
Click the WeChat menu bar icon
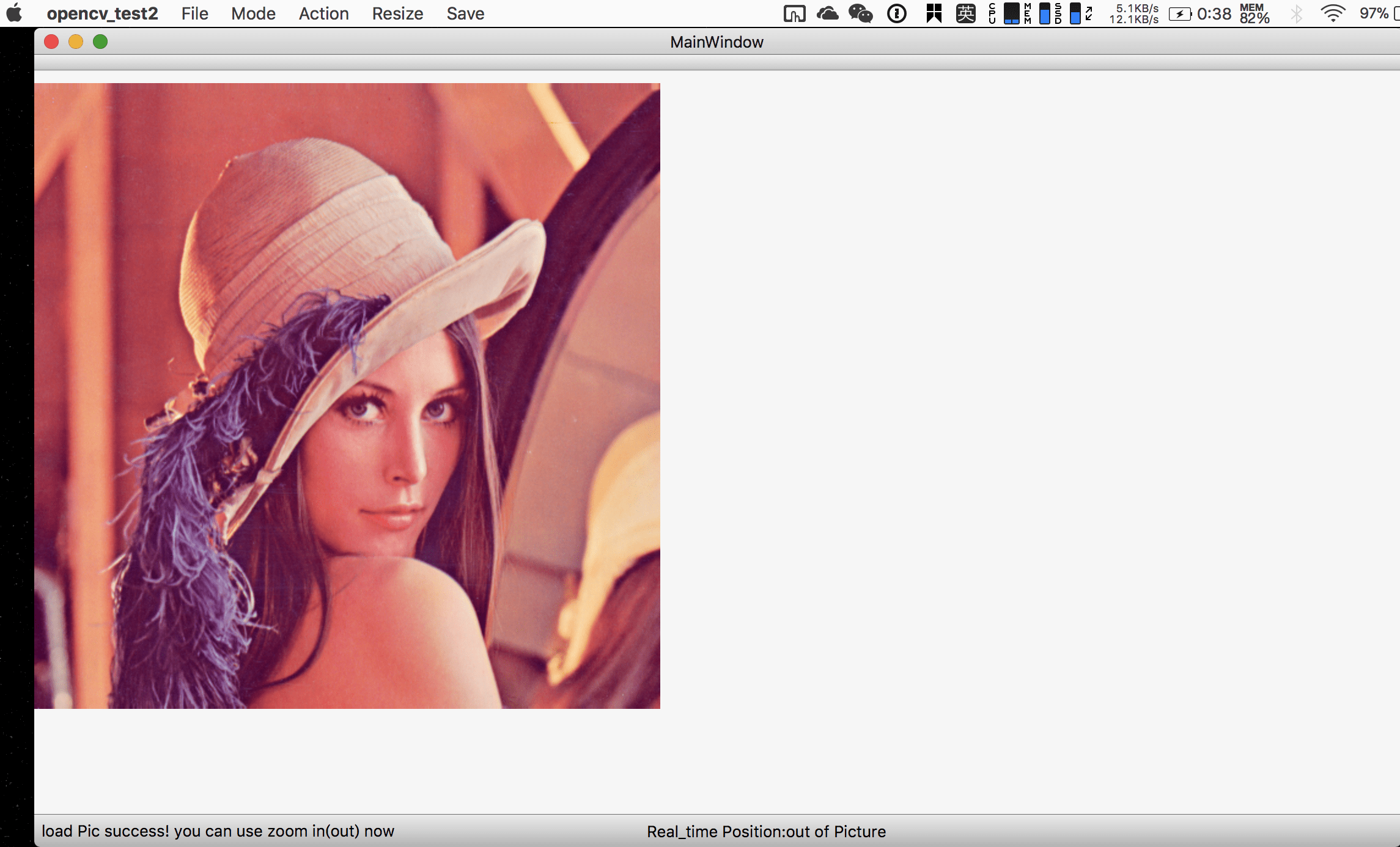tap(860, 13)
